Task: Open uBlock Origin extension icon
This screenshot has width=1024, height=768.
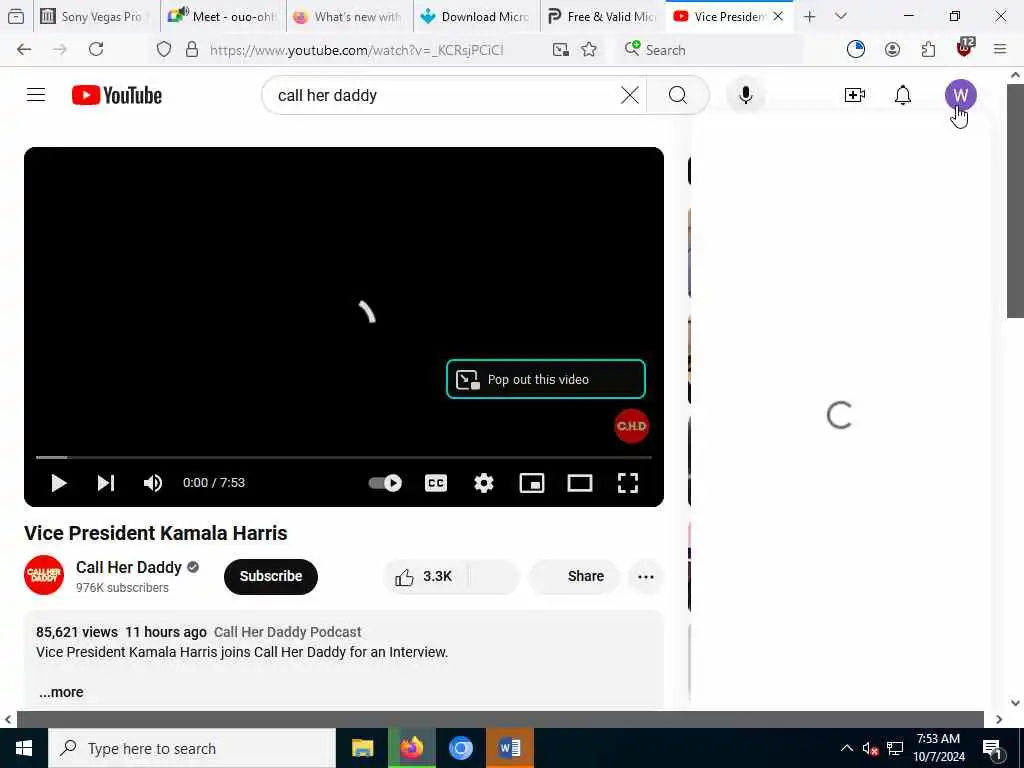Action: pos(965,48)
